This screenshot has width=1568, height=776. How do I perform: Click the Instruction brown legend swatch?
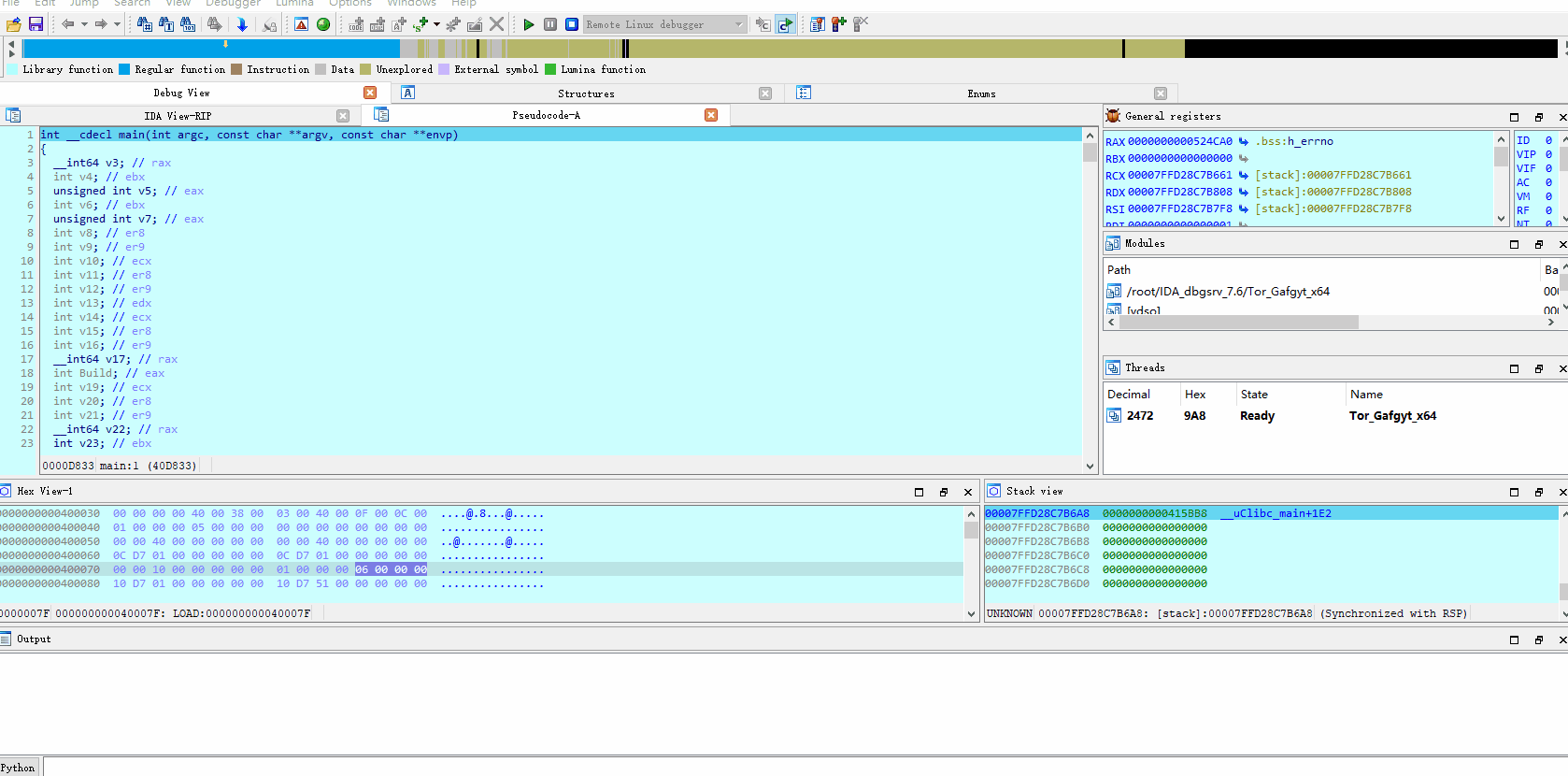pyautogui.click(x=236, y=69)
